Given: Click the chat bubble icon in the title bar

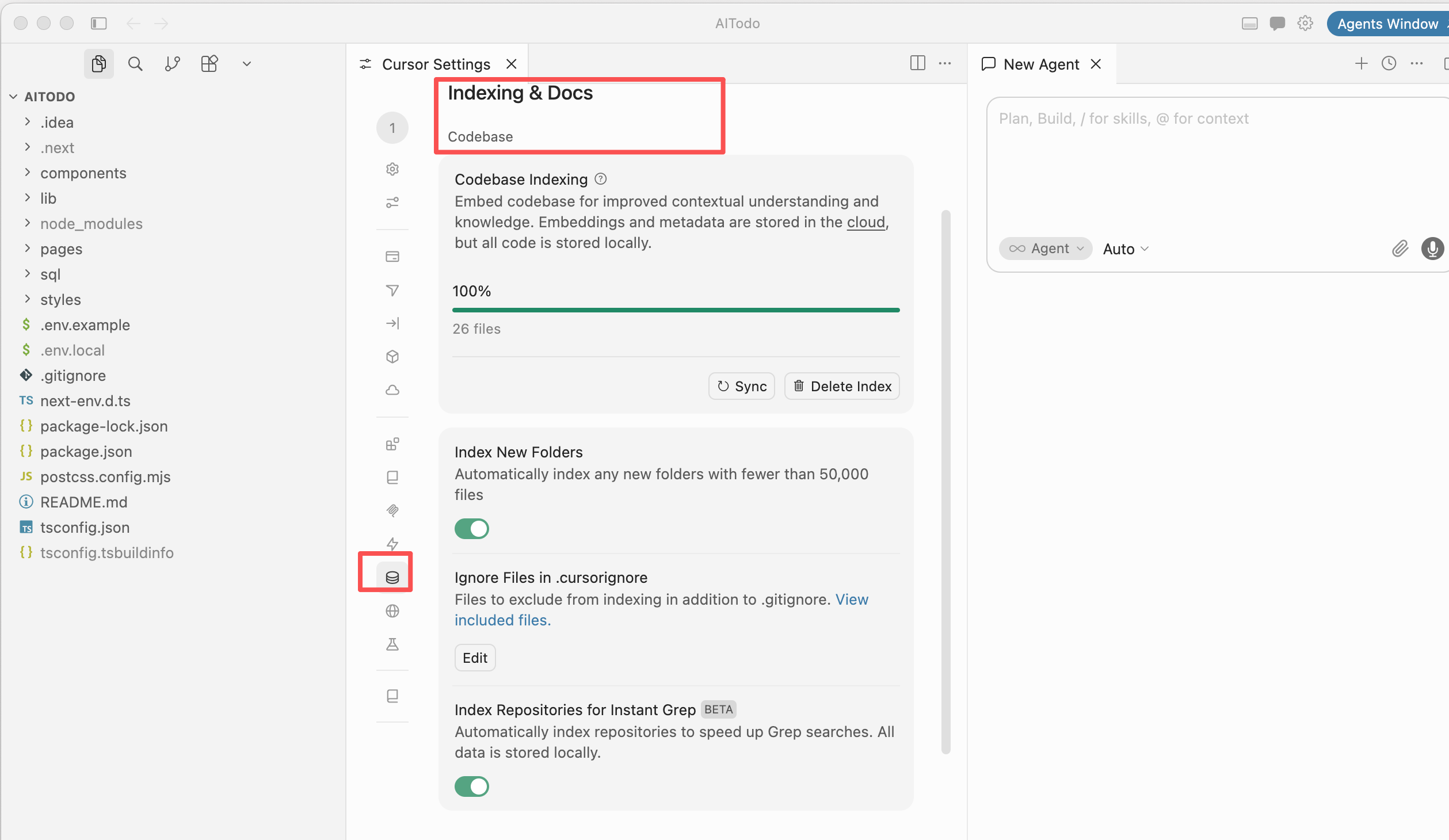Looking at the screenshot, I should pos(1277,24).
